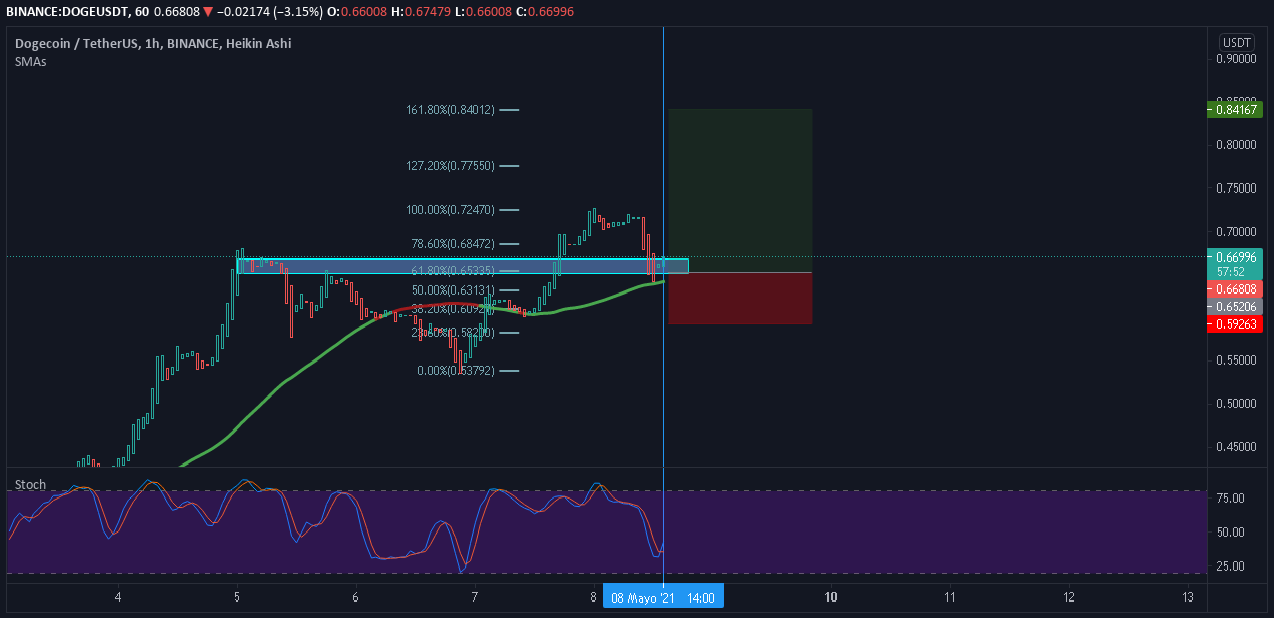This screenshot has height=618, width=1274.
Task: Select the green take-profit zone of the long position
Action: (740, 190)
